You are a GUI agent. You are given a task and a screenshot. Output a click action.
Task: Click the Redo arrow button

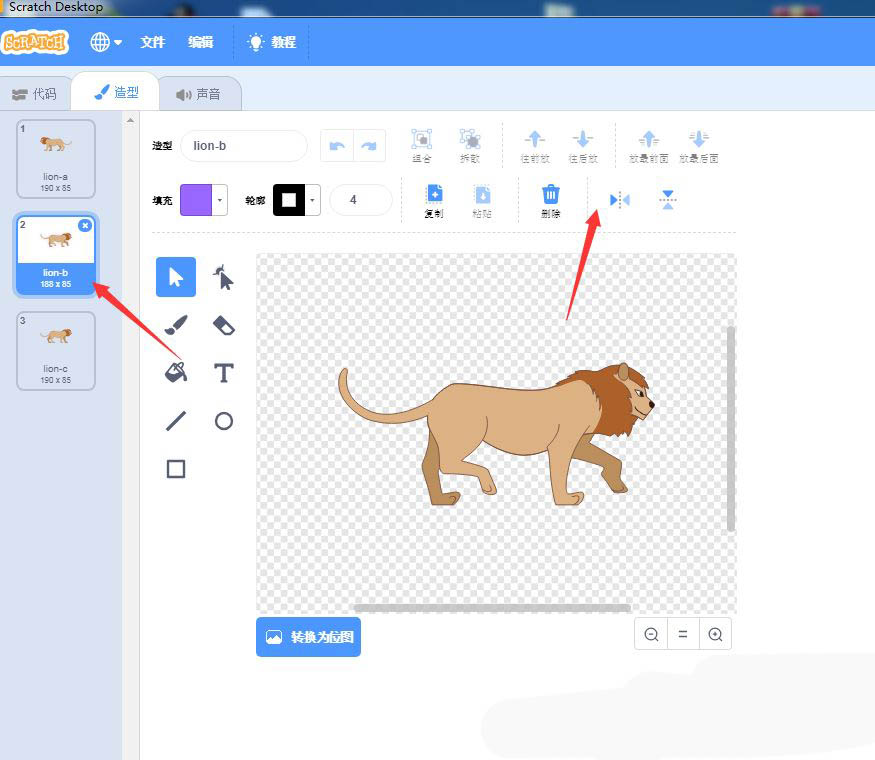tap(369, 146)
